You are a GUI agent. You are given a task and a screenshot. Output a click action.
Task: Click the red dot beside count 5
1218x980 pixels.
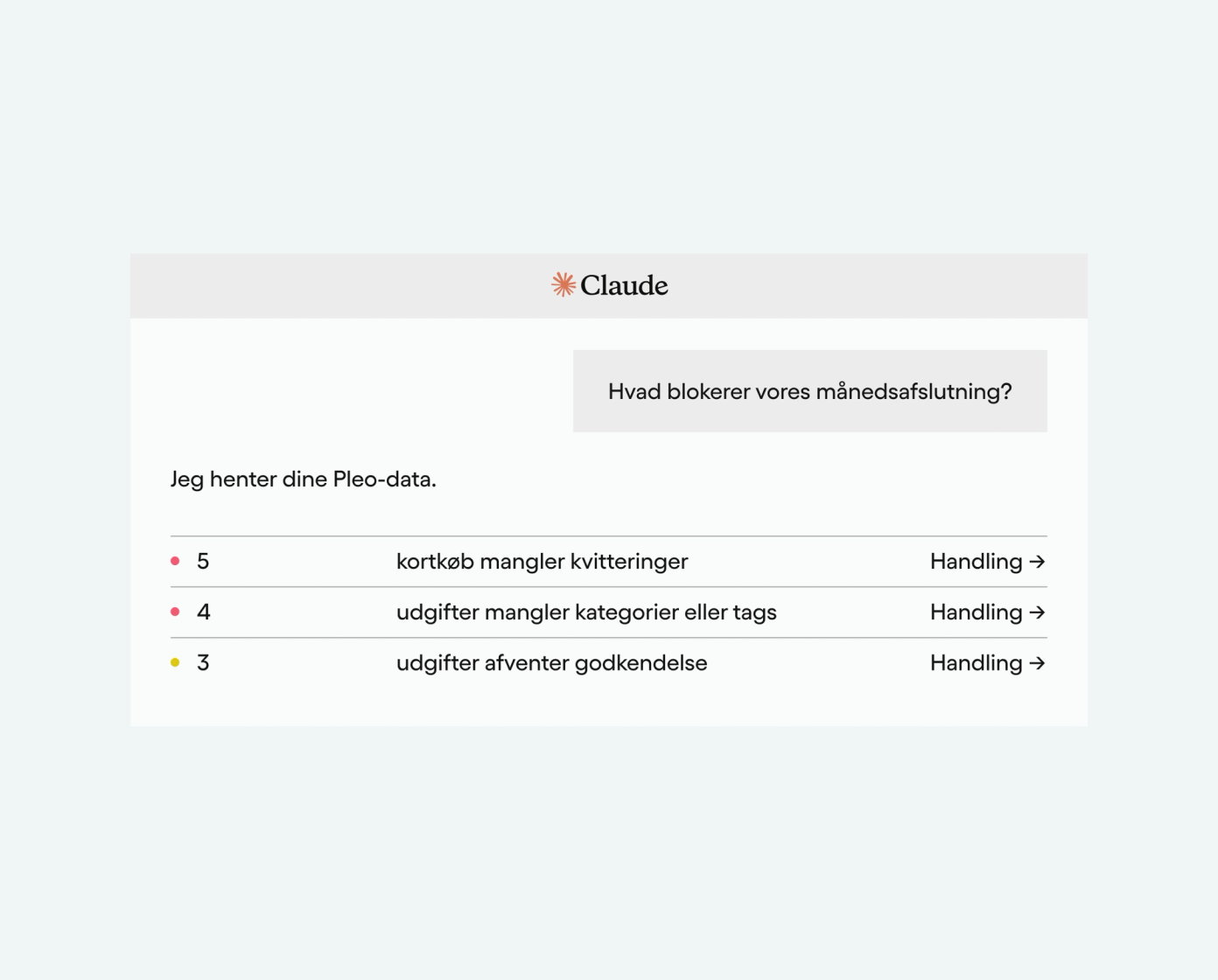pos(175,561)
